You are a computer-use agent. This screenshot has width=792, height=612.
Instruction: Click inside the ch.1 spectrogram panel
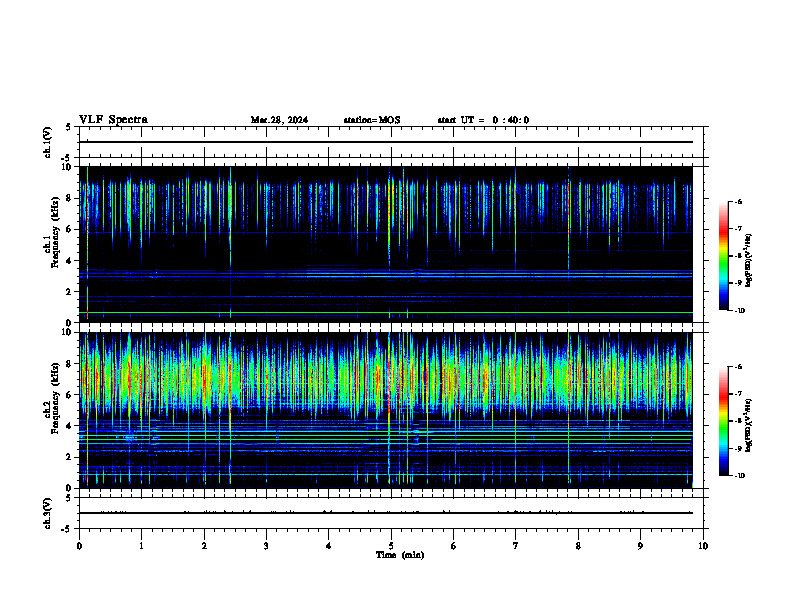tap(386, 244)
